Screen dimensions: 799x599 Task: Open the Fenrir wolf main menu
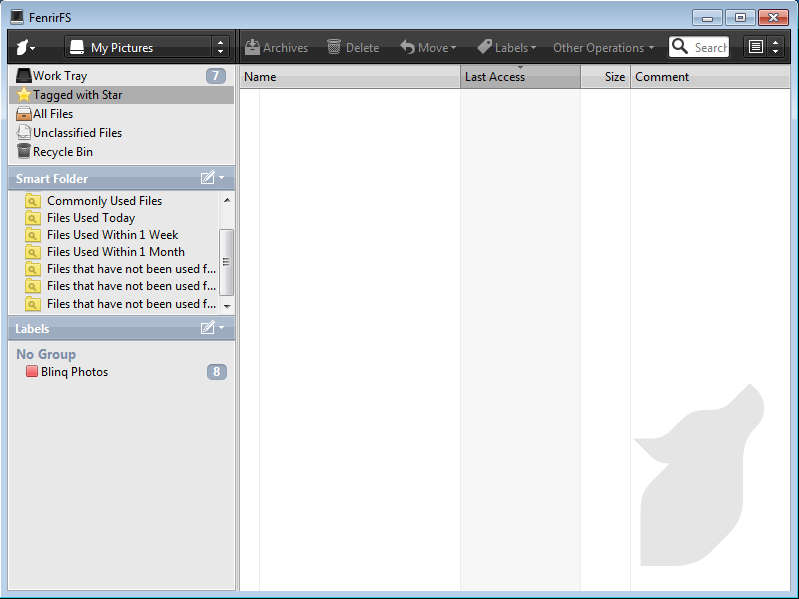click(25, 47)
